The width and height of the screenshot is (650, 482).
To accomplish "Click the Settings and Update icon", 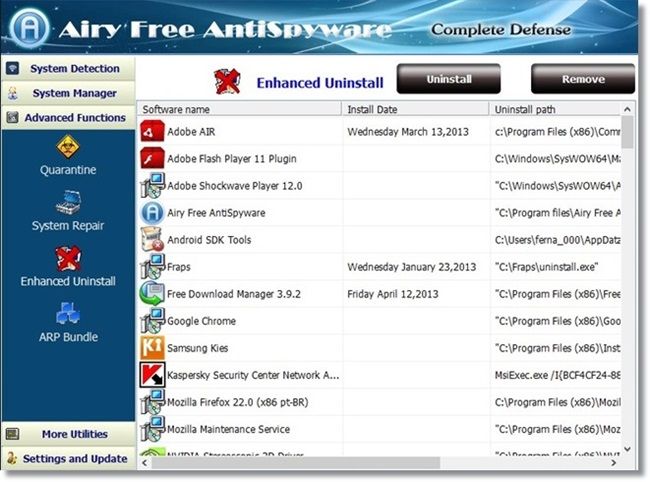I will pyautogui.click(x=12, y=458).
